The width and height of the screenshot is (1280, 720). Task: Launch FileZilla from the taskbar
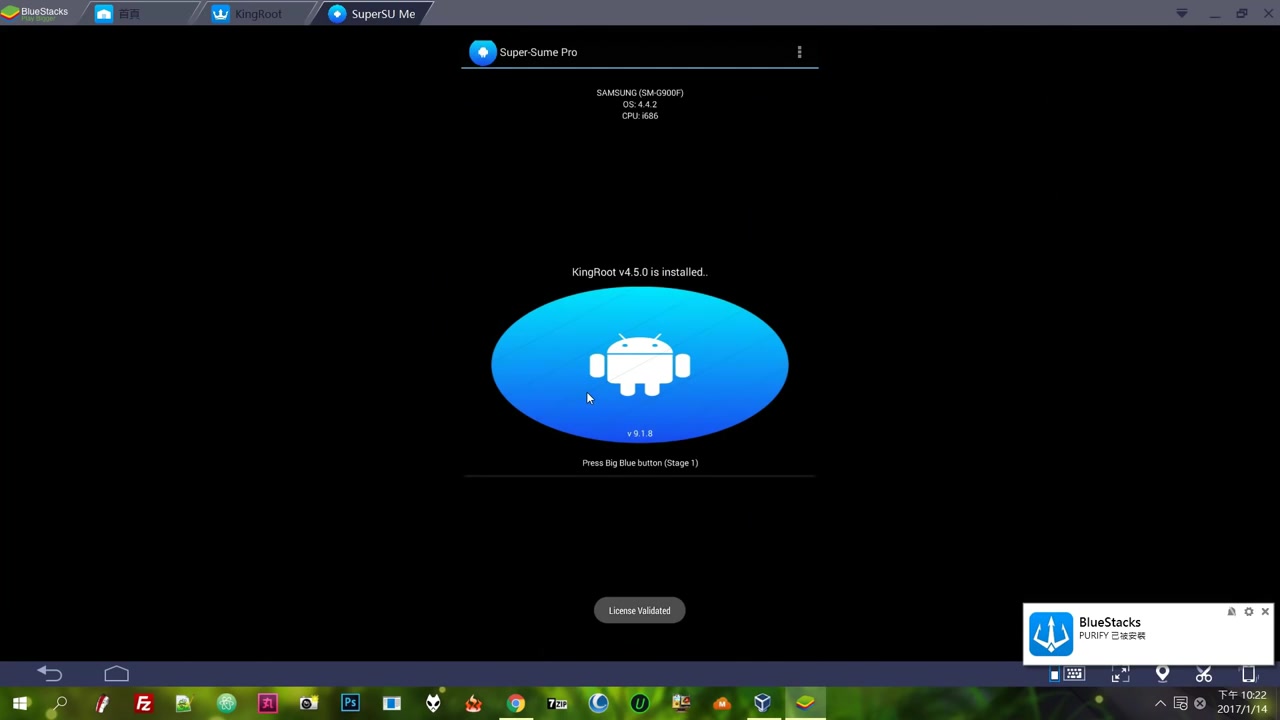[x=143, y=704]
